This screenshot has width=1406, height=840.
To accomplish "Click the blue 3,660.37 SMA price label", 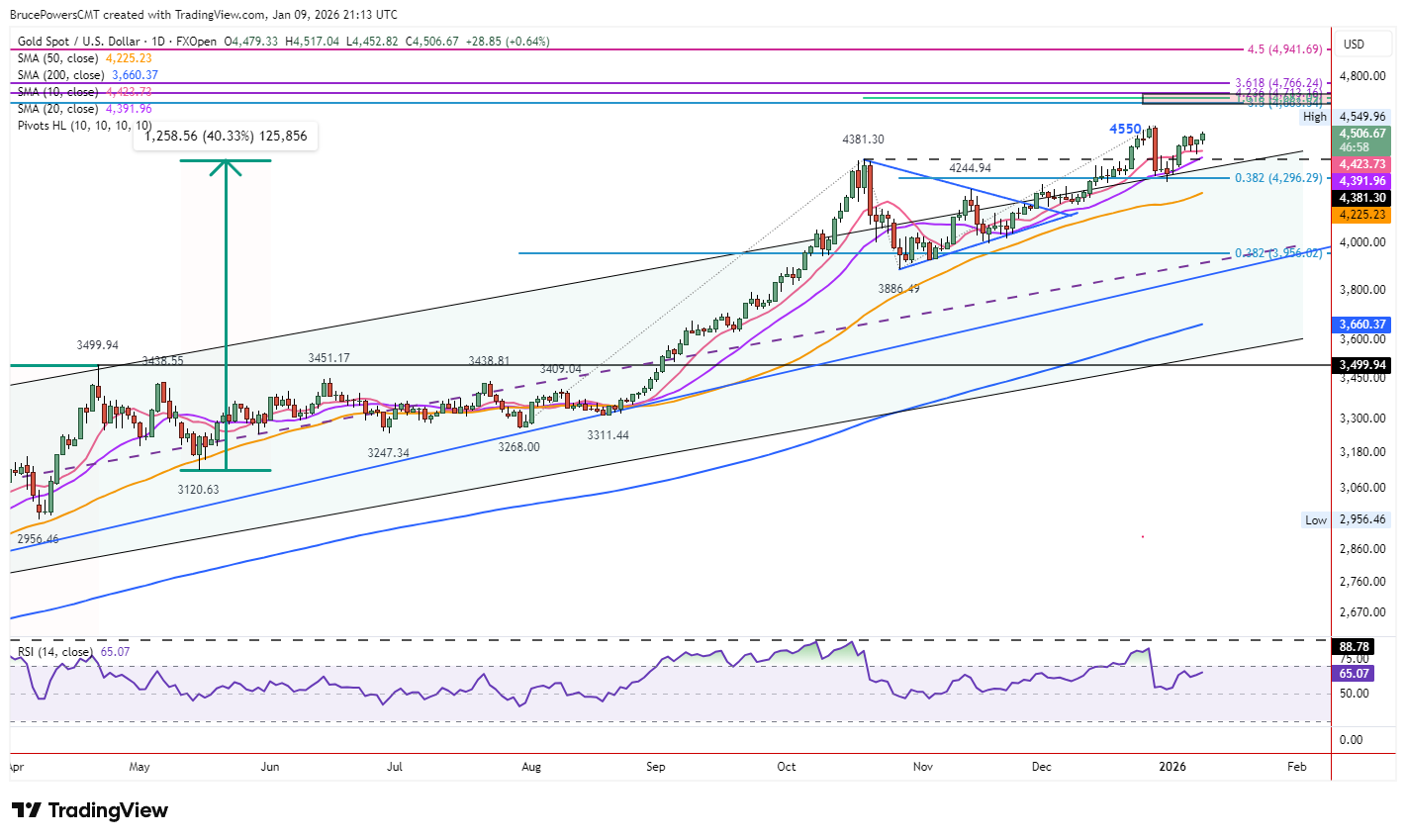I will coord(1362,325).
